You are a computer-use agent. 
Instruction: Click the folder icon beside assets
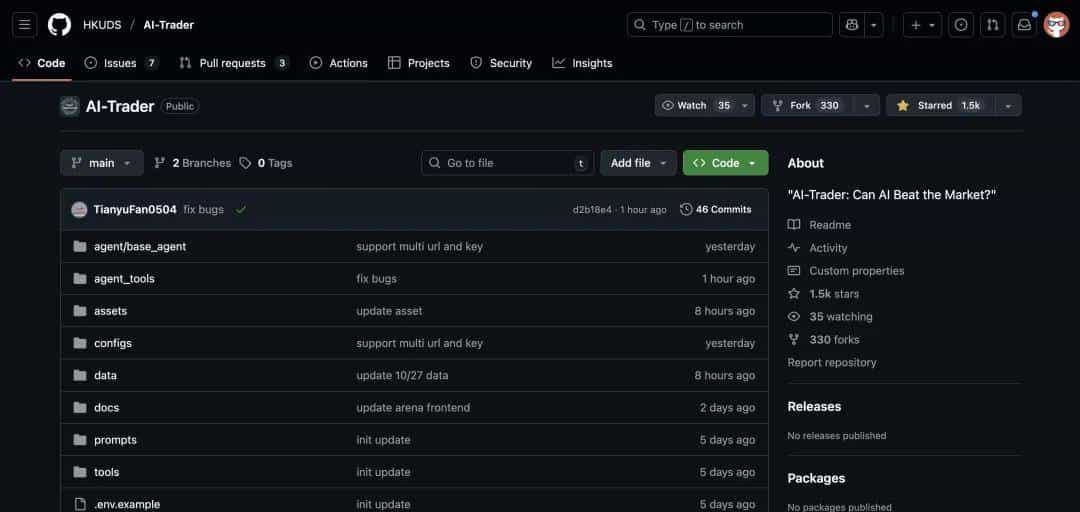80,311
